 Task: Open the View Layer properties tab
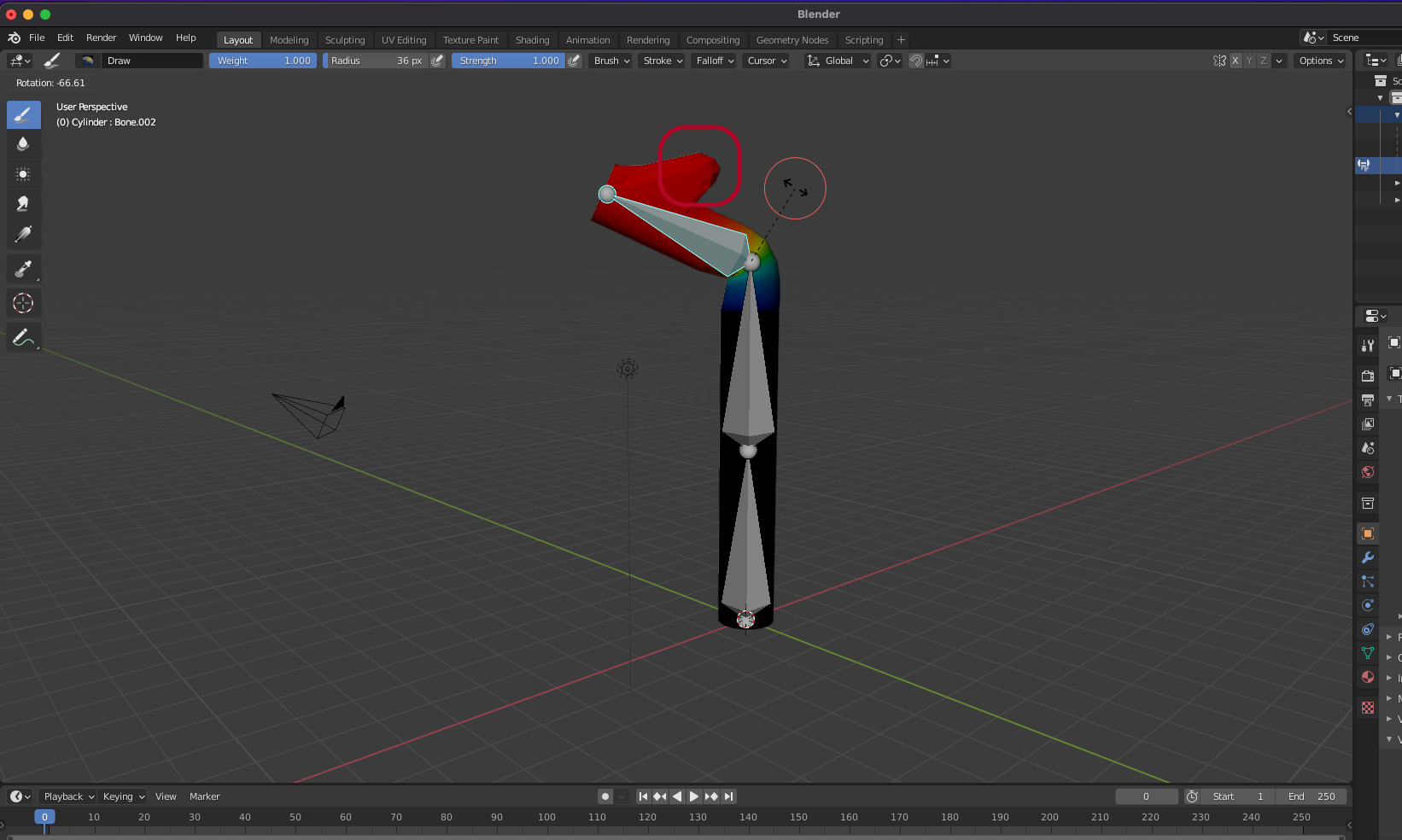pyautogui.click(x=1367, y=423)
